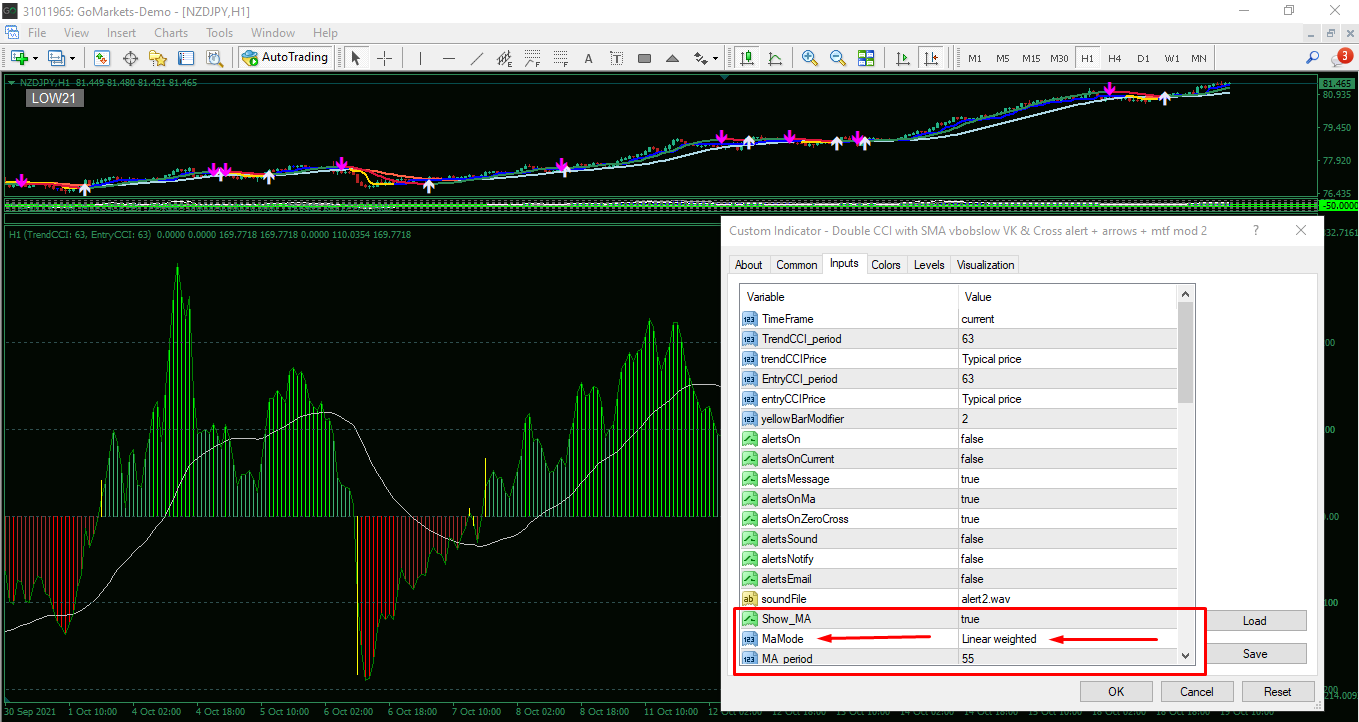Expand the new chart dropdown arrow
Image resolution: width=1359 pixels, height=722 pixels.
click(36, 58)
